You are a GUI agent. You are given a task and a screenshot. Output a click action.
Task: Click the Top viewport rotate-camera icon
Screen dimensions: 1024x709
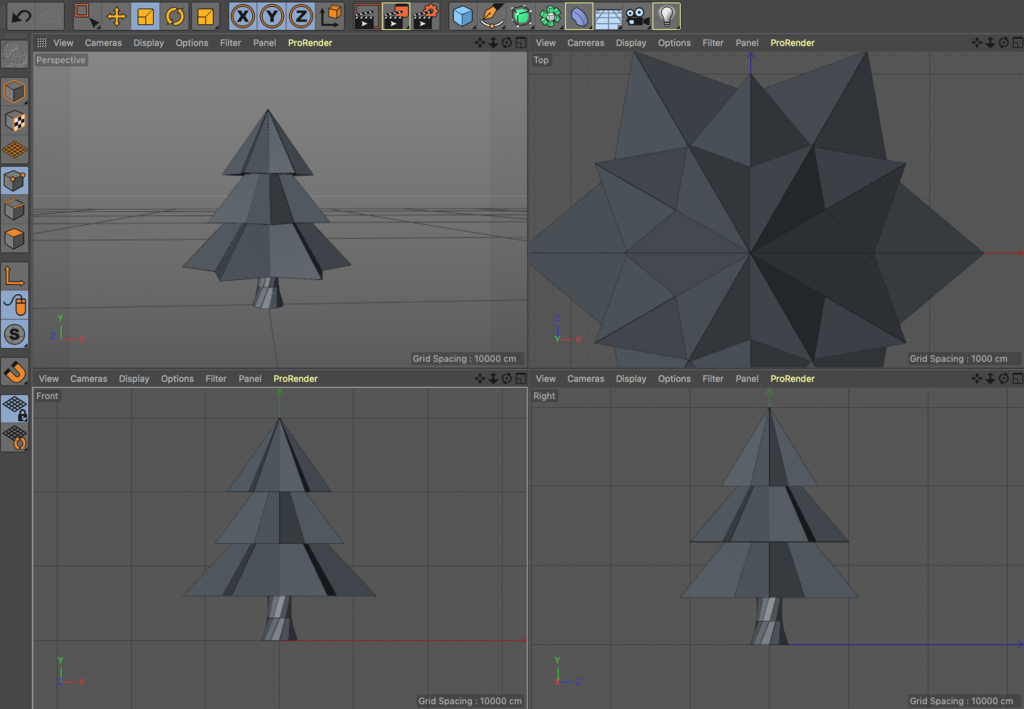pos(1003,42)
